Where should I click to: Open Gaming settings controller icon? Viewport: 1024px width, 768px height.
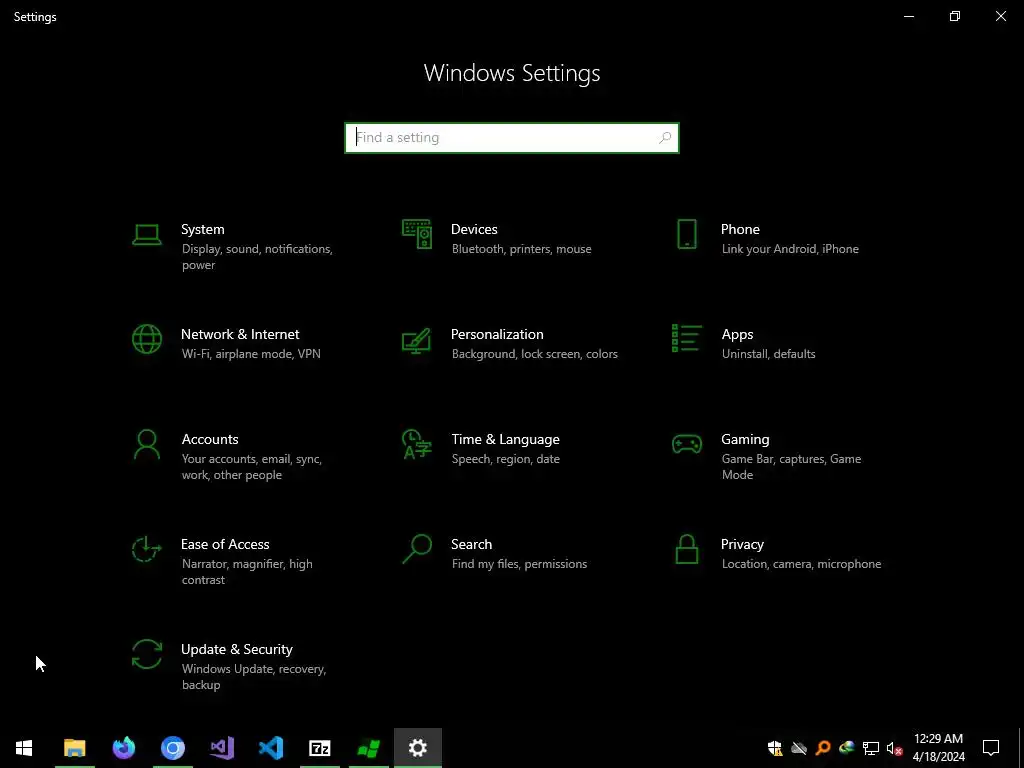click(686, 444)
